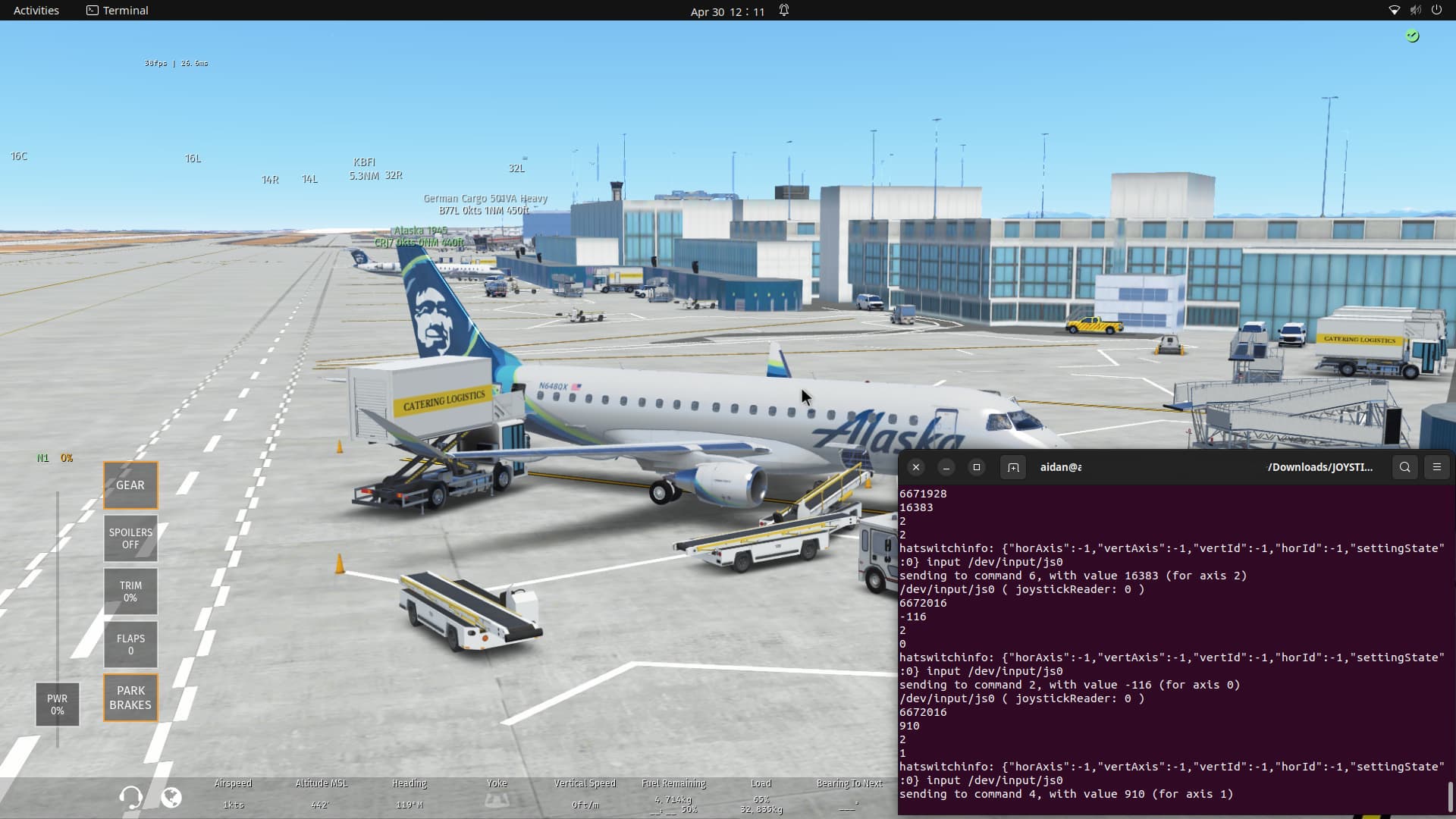The height and width of the screenshot is (819, 1456).
Task: Click the green checkmark status icon
Action: click(1412, 36)
